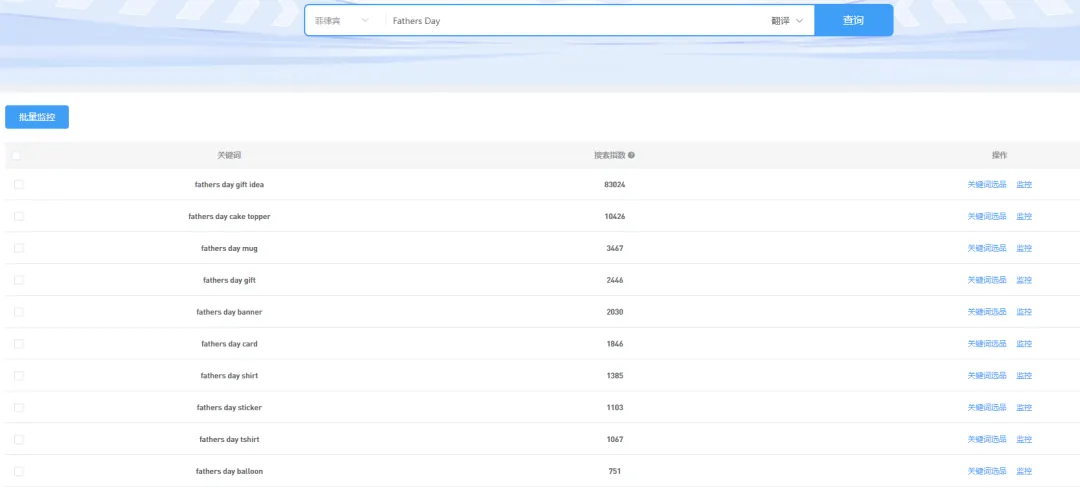This screenshot has height=494, width=1080.
Task: Open 关键词选品 for fathers day tshirt
Action: 987,440
